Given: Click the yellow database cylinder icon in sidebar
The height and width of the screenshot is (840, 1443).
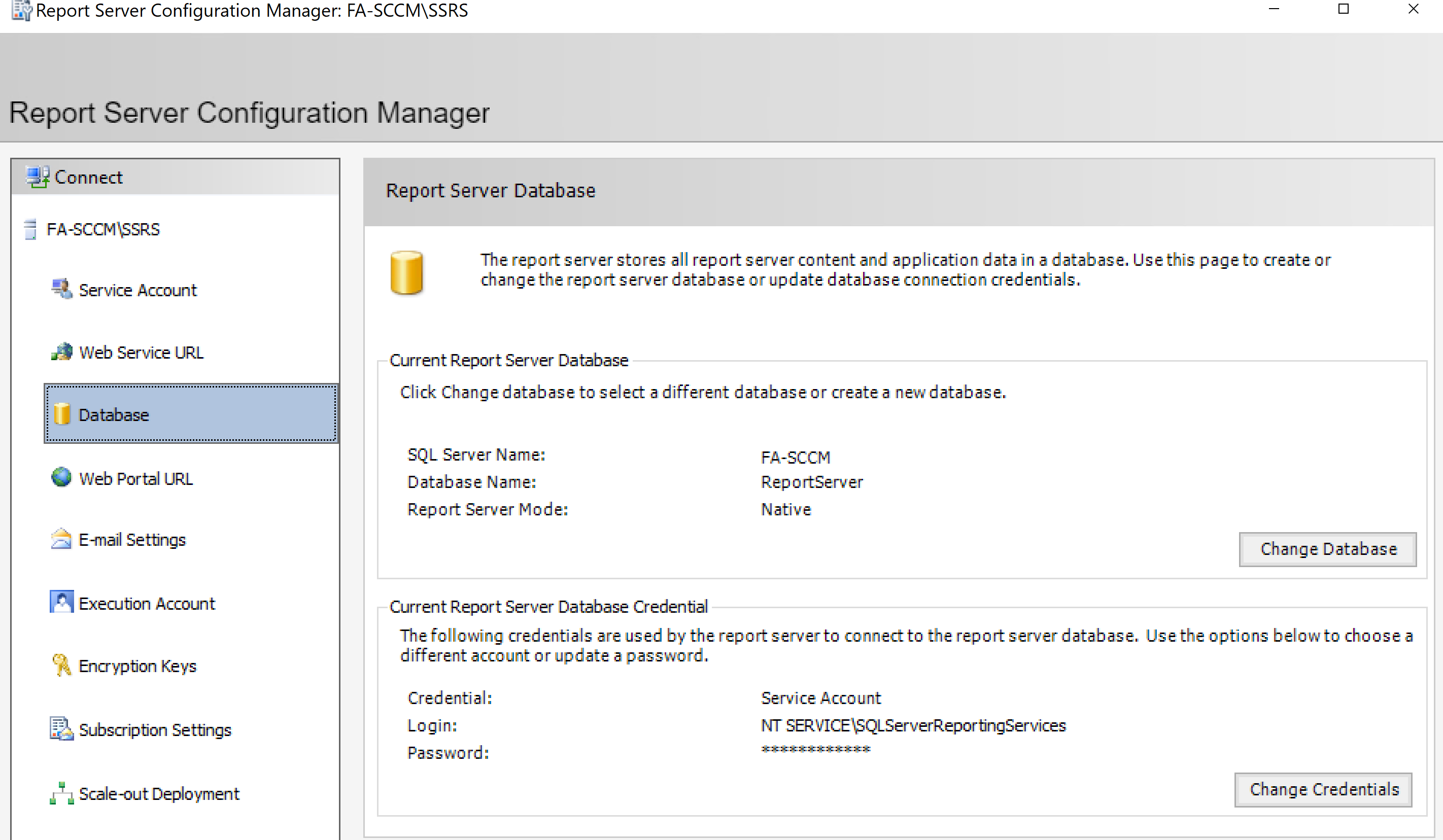Looking at the screenshot, I should coord(61,414).
